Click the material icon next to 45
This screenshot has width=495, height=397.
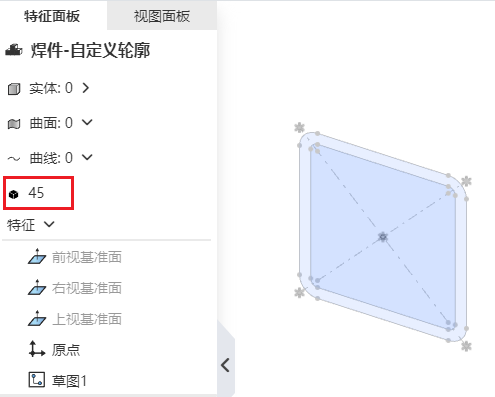point(14,194)
